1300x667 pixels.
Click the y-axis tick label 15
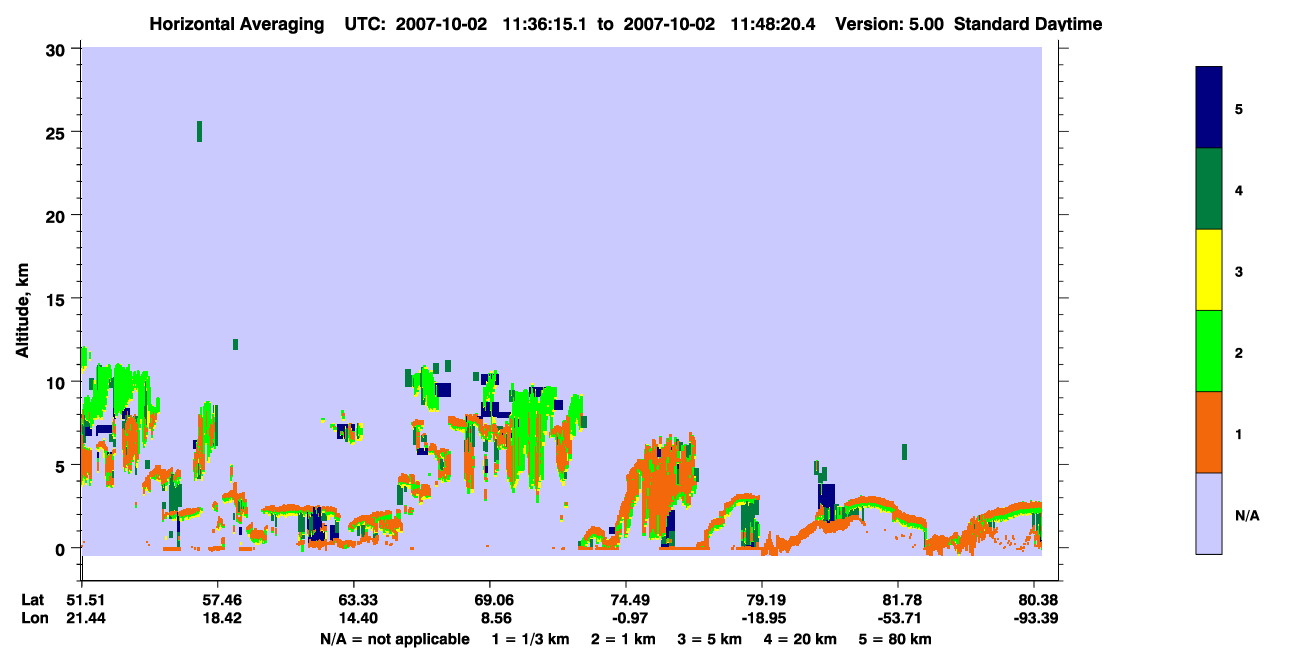58,299
